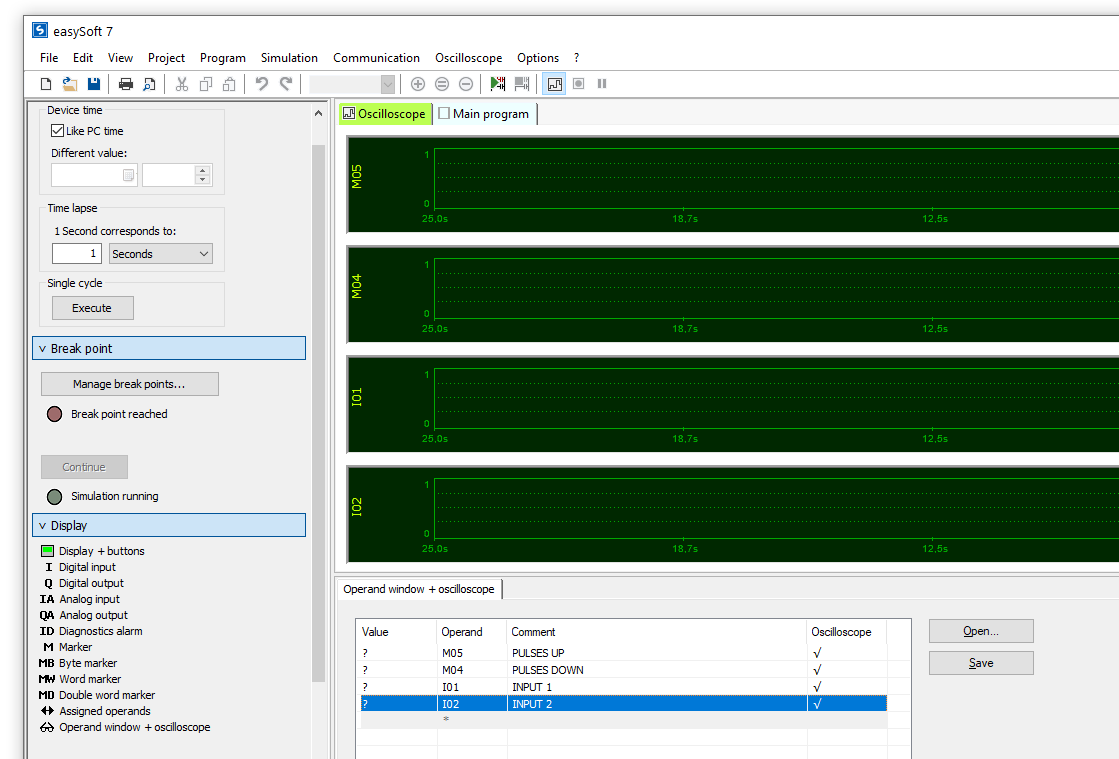Uncheck the Like PC time checkbox

58,131
